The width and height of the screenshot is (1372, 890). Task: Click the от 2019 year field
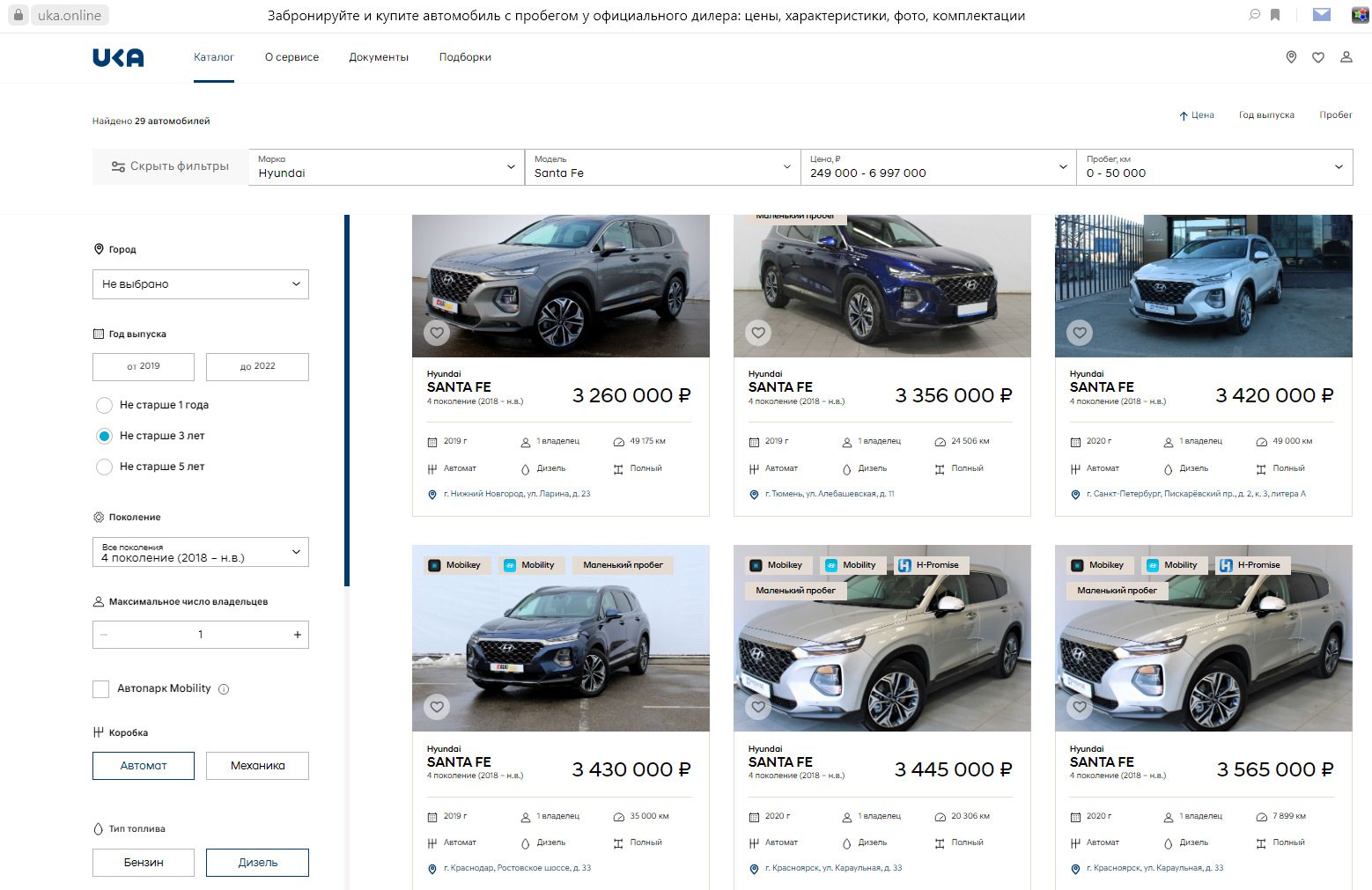(x=144, y=367)
